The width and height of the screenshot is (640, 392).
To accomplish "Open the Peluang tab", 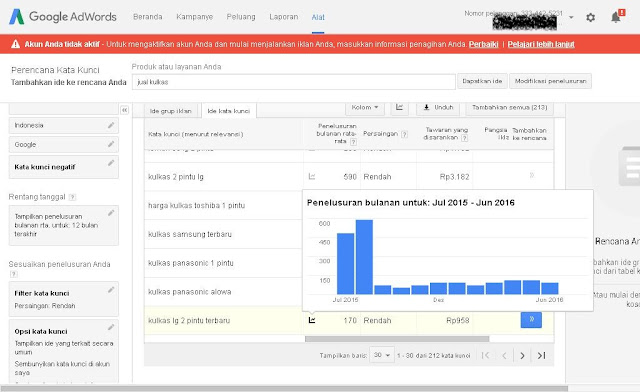I will click(241, 17).
